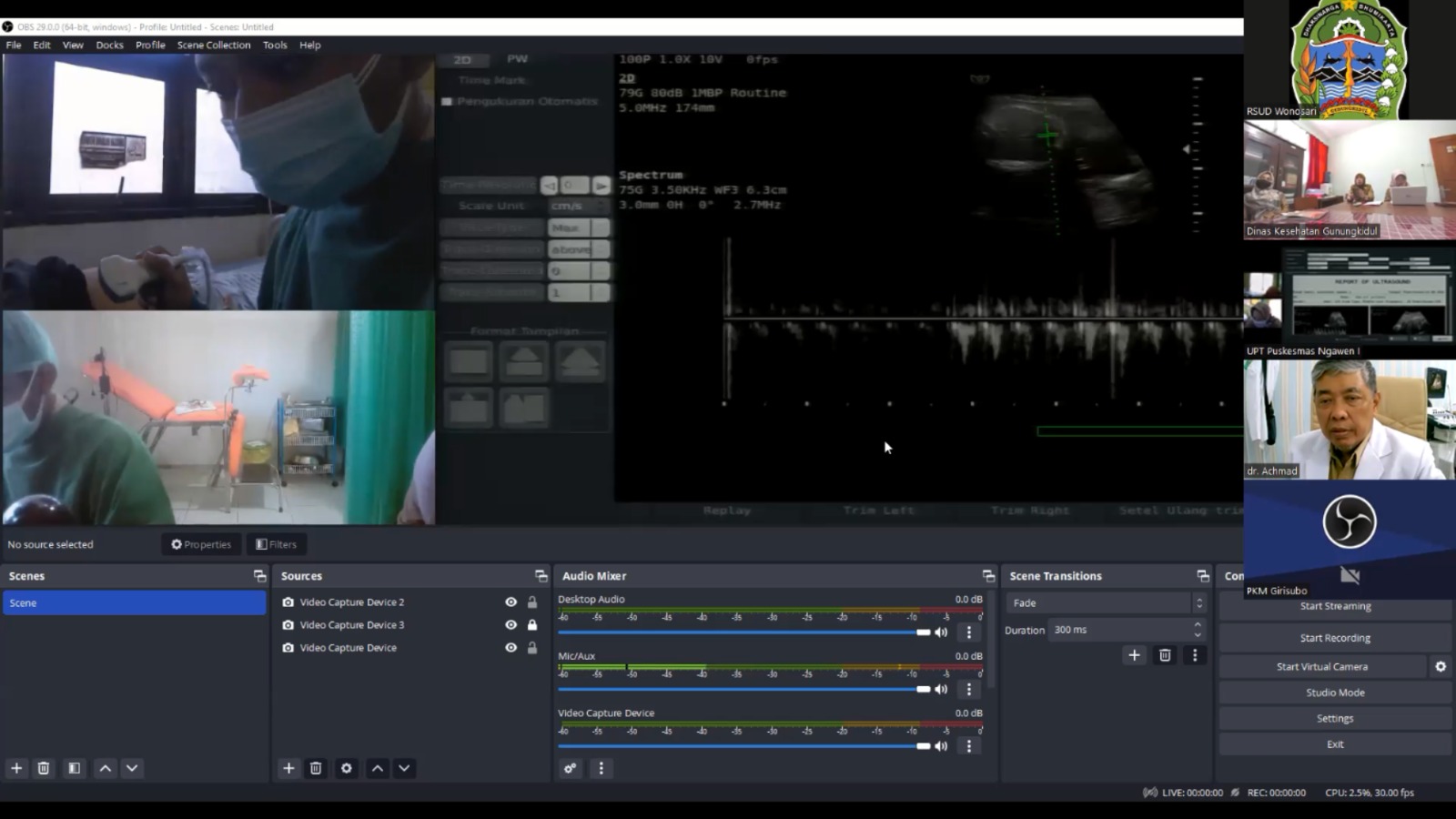Open advanced audio properties gears icon
This screenshot has height=819, width=1456.
click(571, 768)
